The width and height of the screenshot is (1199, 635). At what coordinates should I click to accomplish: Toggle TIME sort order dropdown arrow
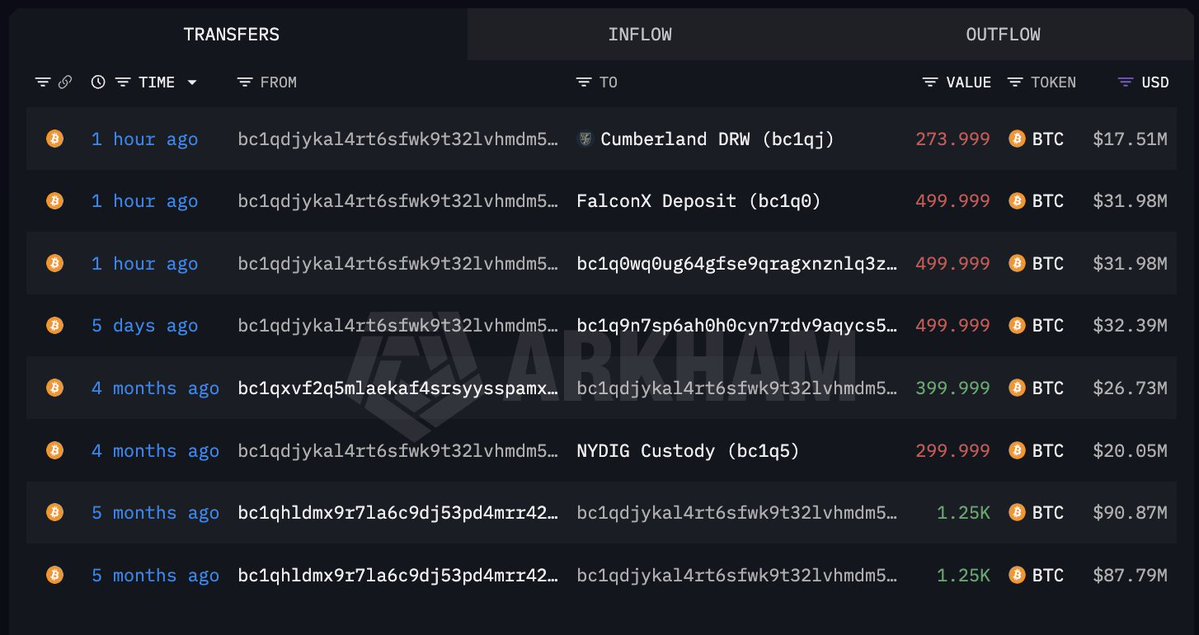pyautogui.click(x=192, y=83)
